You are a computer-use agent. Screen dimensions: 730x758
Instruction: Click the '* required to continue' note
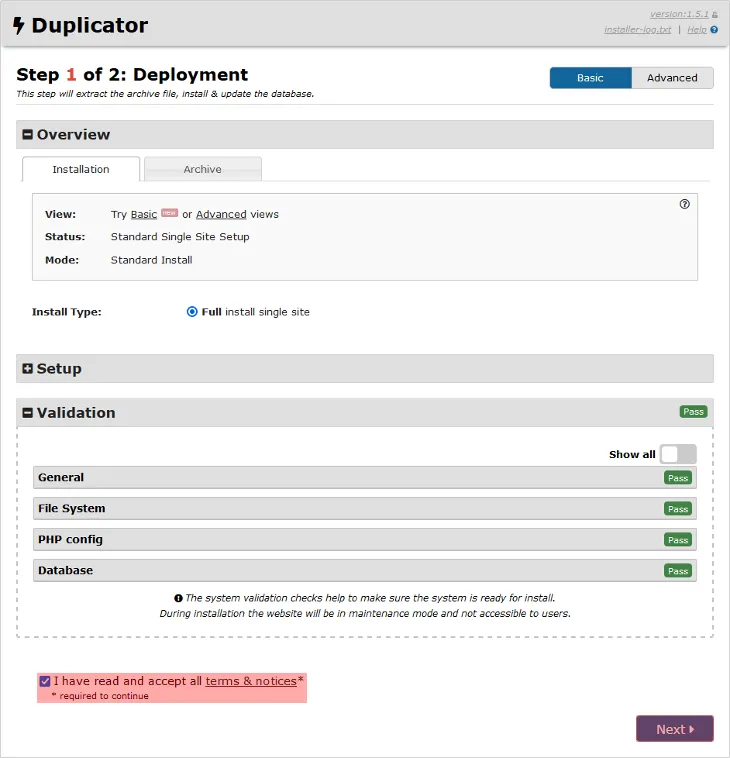pyautogui.click(x=100, y=696)
